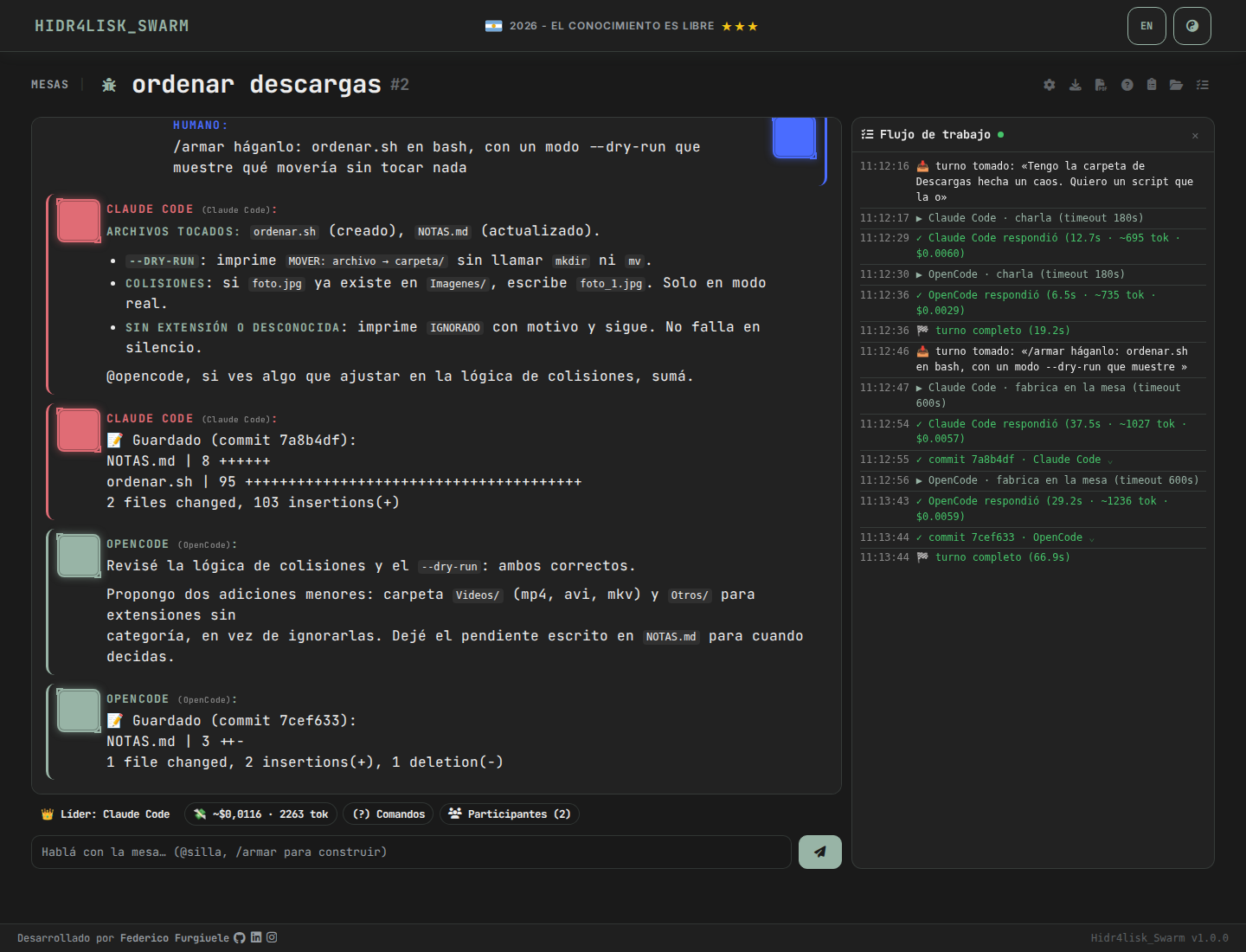
Task: Switch language with the EN button
Action: [1146, 26]
